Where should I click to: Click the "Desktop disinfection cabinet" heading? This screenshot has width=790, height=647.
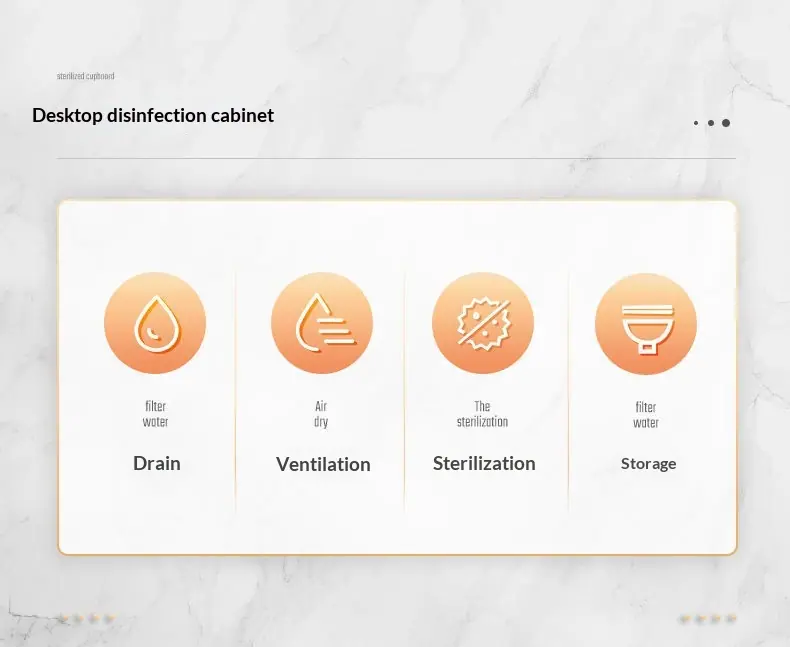(153, 115)
